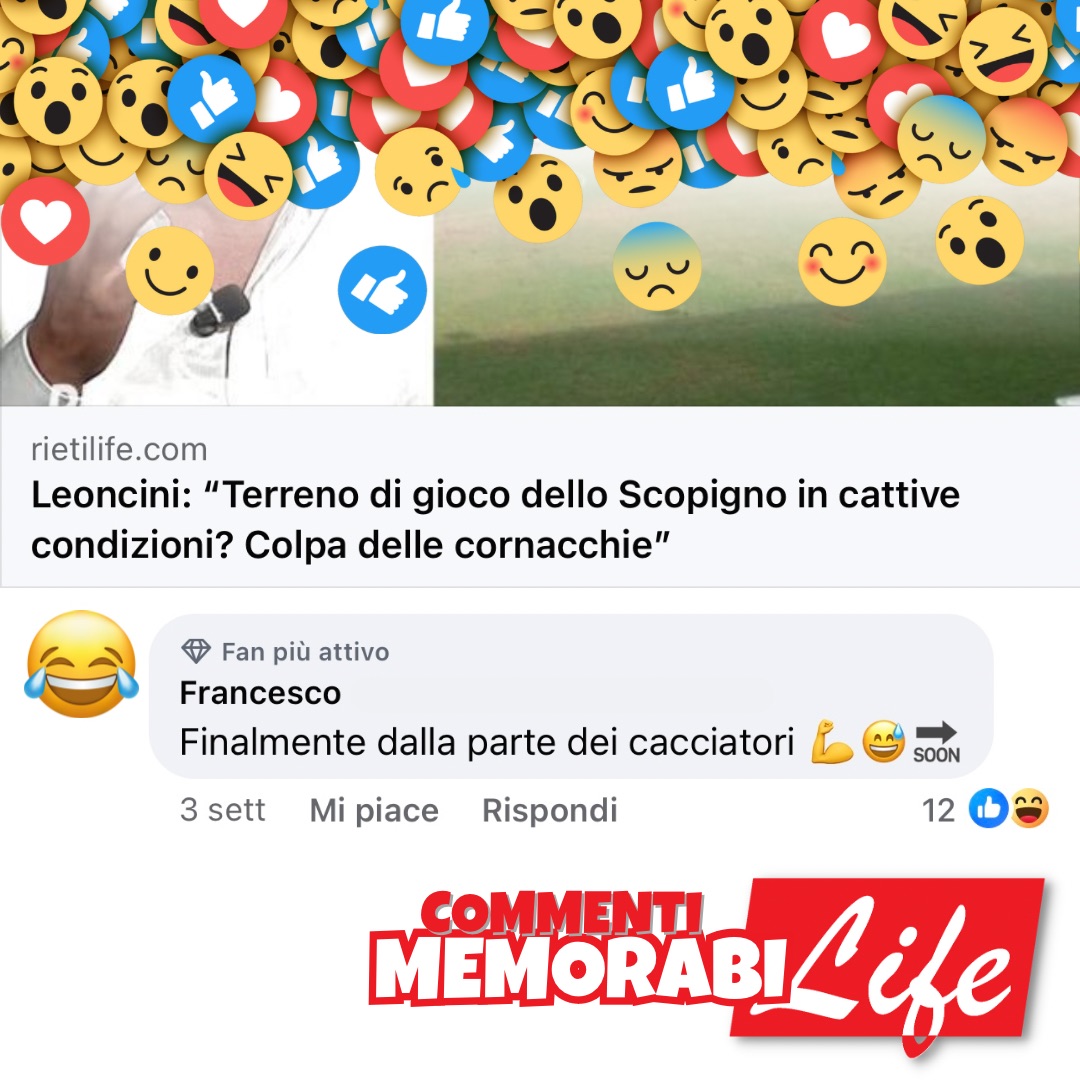
Task: Click the blue like reaction next to 12
Action: 988,808
